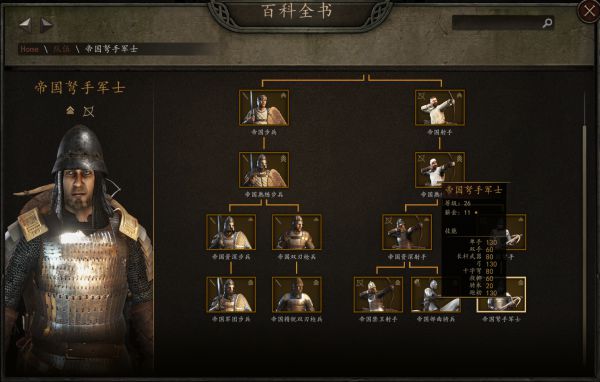The height and width of the screenshot is (382, 600).
Task: Select the 帝国军团步兵 portrait
Action: (231, 294)
